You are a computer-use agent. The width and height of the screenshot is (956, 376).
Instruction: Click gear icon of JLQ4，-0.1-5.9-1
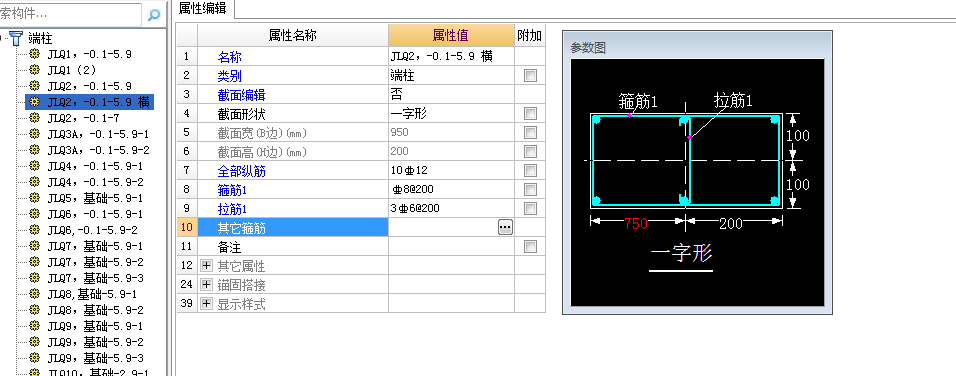tap(35, 166)
